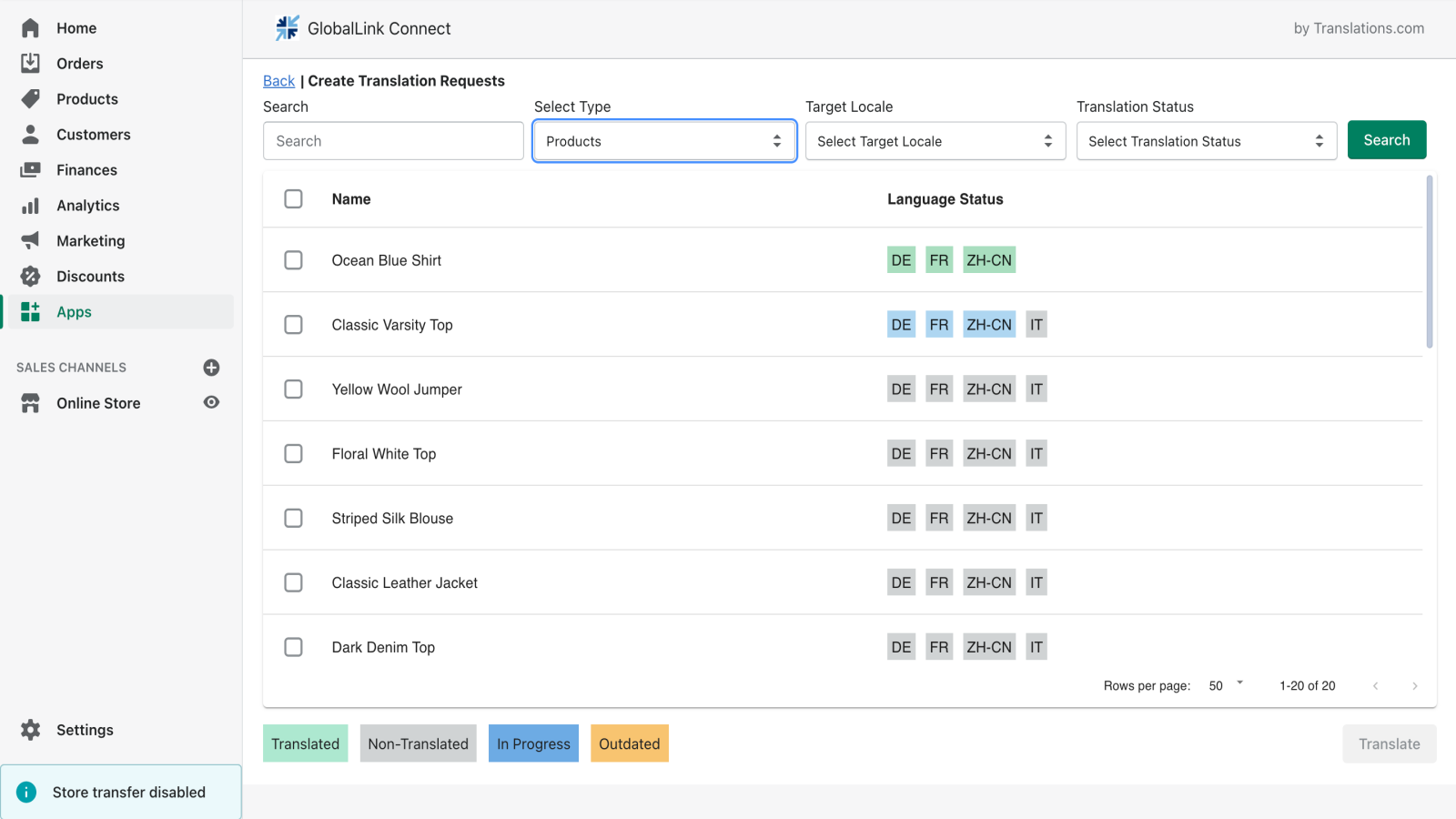Click the ZH-CN badge for Yellow Wool Jumper
Image resolution: width=1456 pixels, height=819 pixels.
(x=989, y=389)
